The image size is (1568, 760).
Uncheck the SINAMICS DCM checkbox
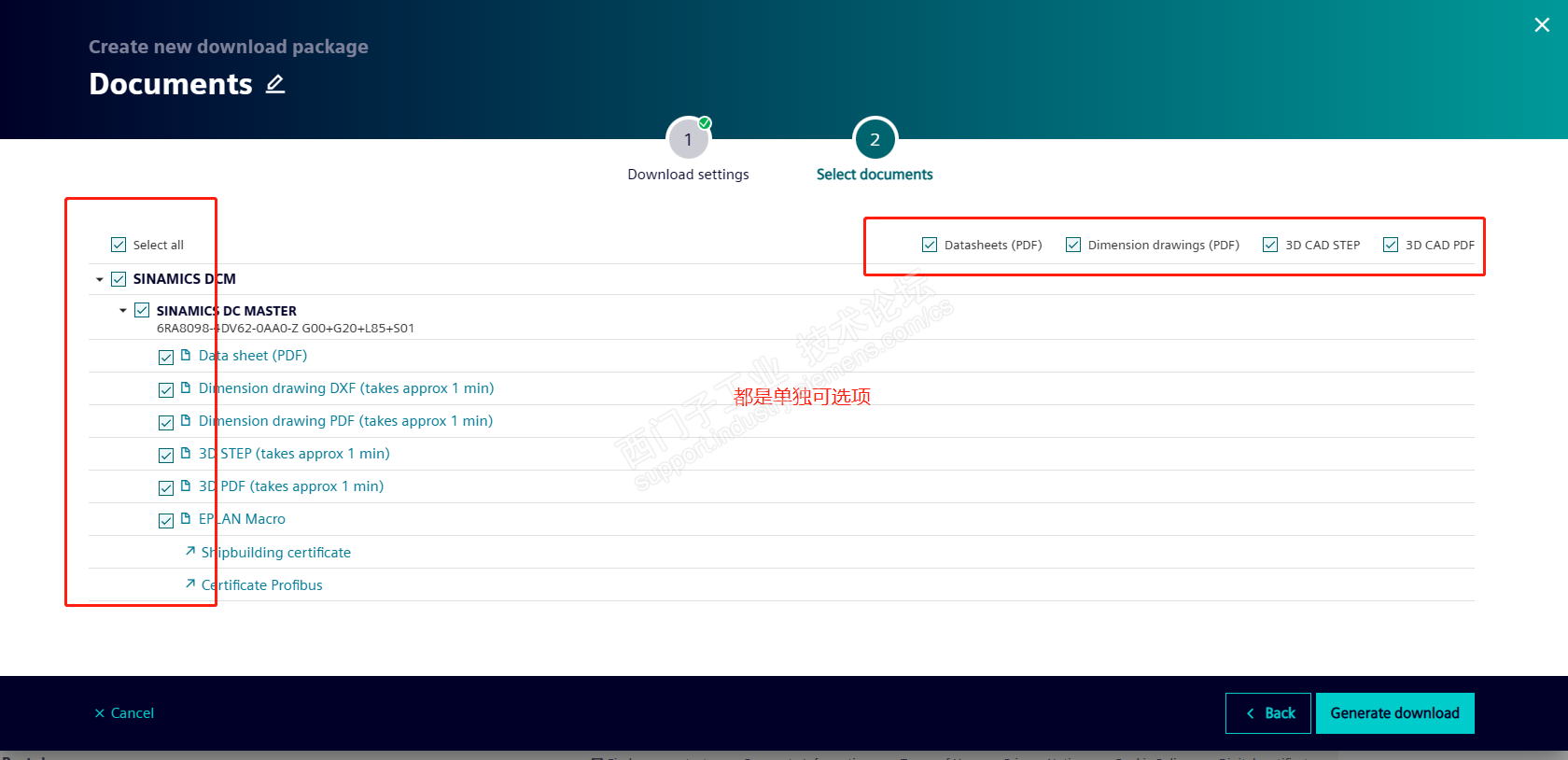click(119, 279)
